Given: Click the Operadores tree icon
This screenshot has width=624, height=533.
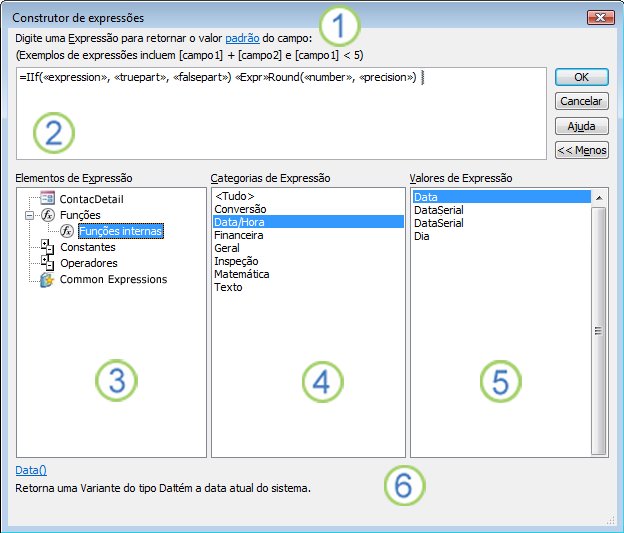Looking at the screenshot, I should pyautogui.click(x=47, y=263).
